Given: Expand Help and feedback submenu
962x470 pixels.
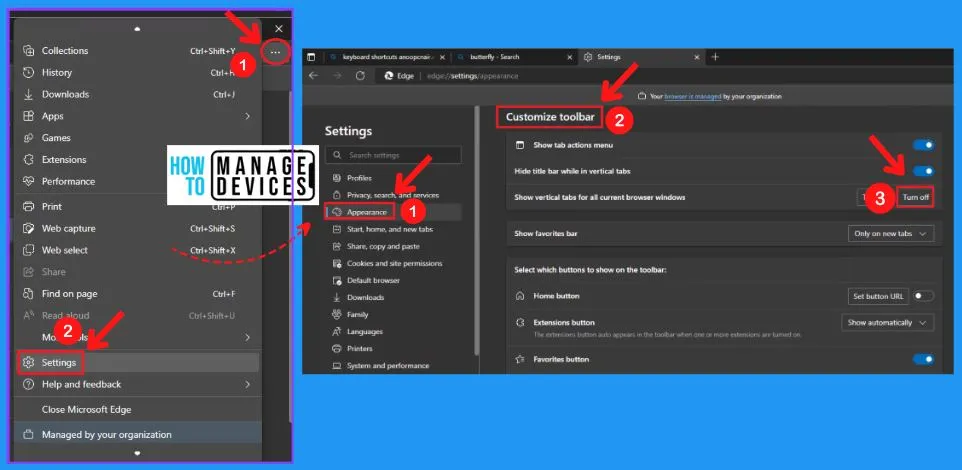Looking at the screenshot, I should (247, 384).
